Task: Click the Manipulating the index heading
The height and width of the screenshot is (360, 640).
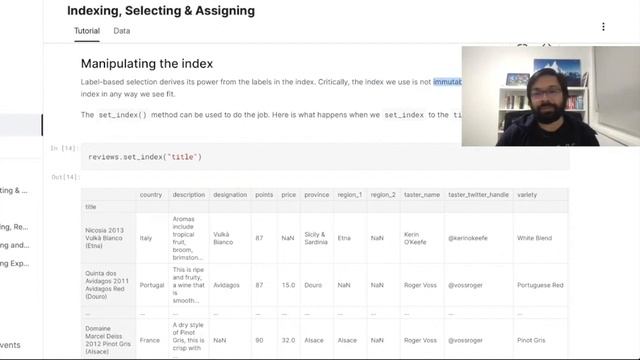Action: coord(147,64)
